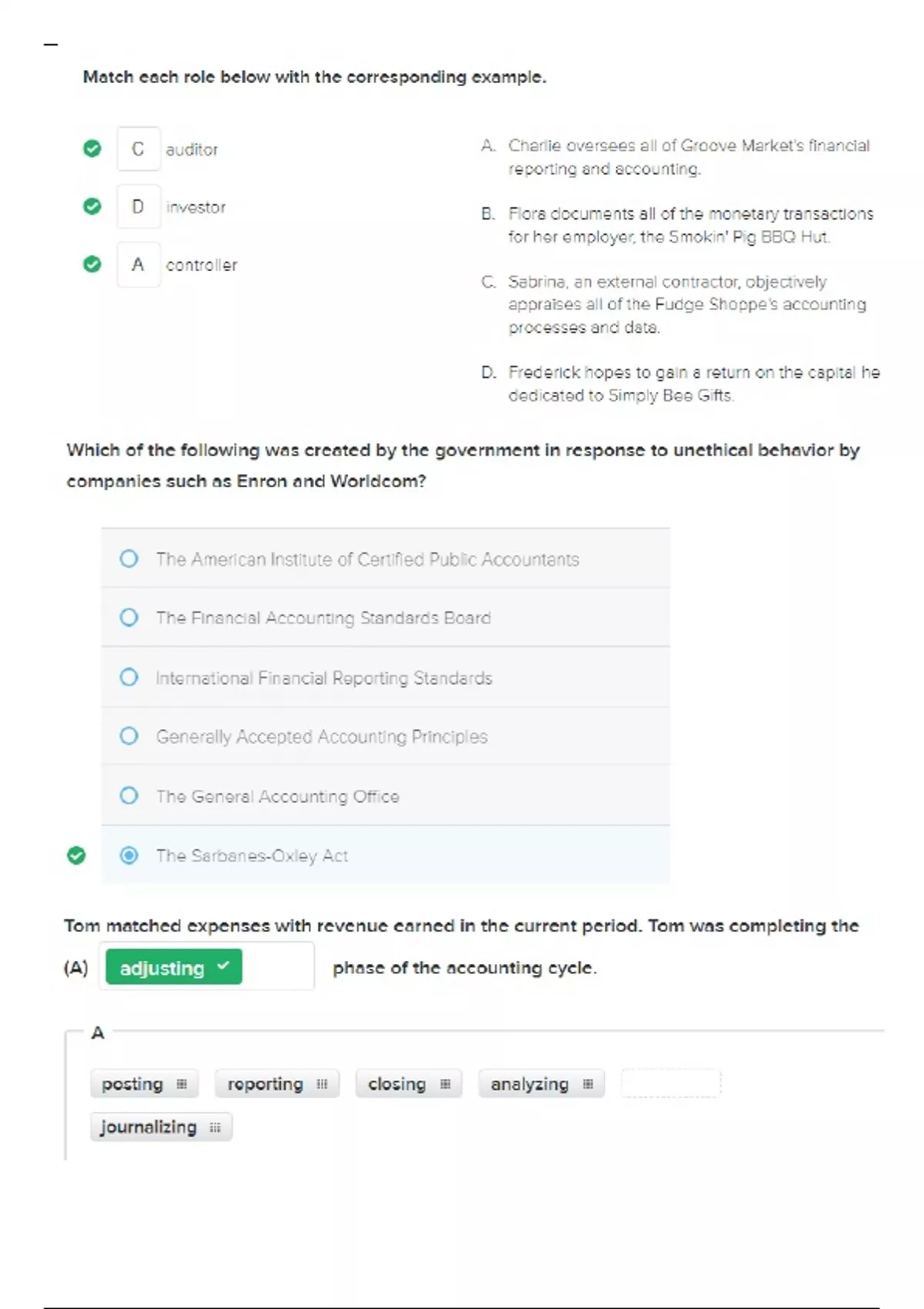Click the green checkmark beside Sarbanes-Oxley Act
The image size is (924, 1309).
(x=76, y=855)
